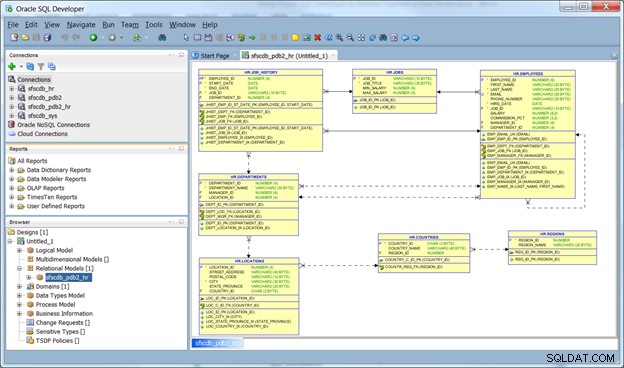Select the arrow pointer Select tool
This screenshot has height=368, width=624.
pyautogui.click(x=186, y=37)
